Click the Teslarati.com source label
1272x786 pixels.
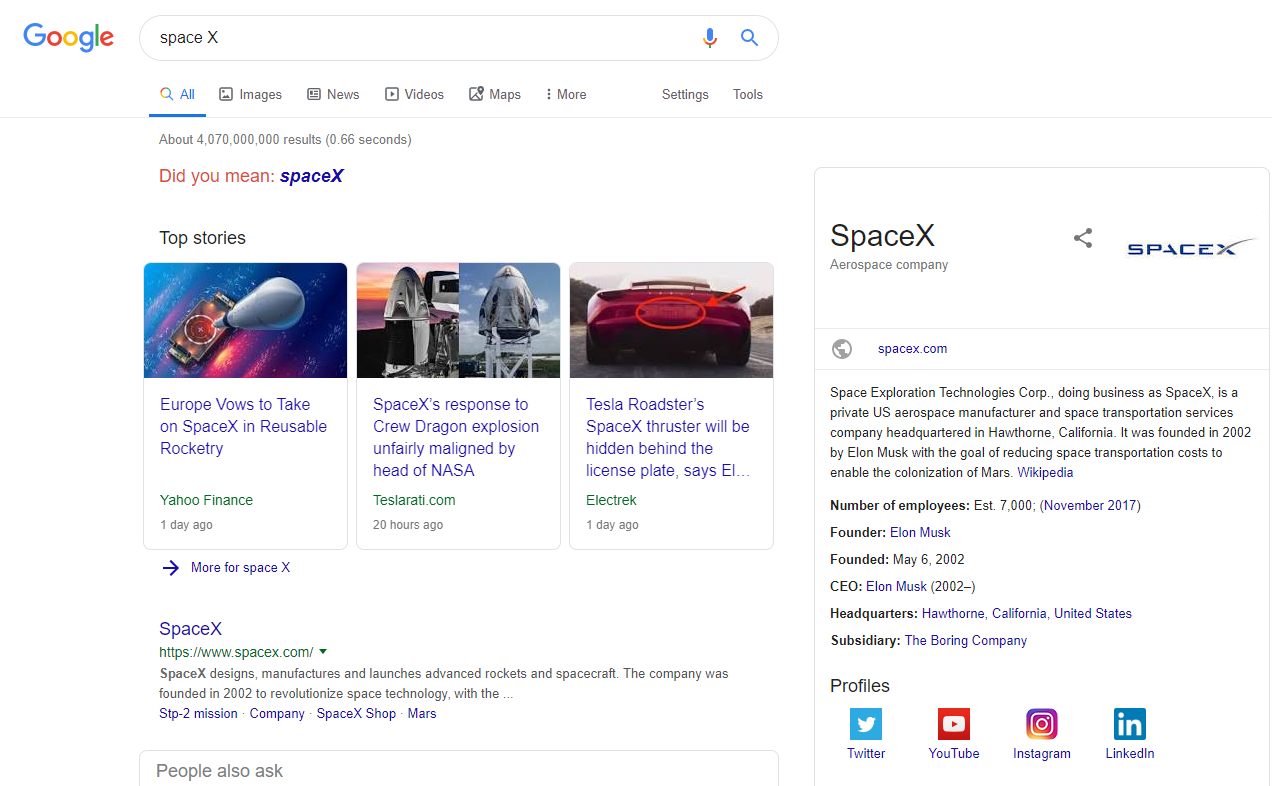coord(414,500)
